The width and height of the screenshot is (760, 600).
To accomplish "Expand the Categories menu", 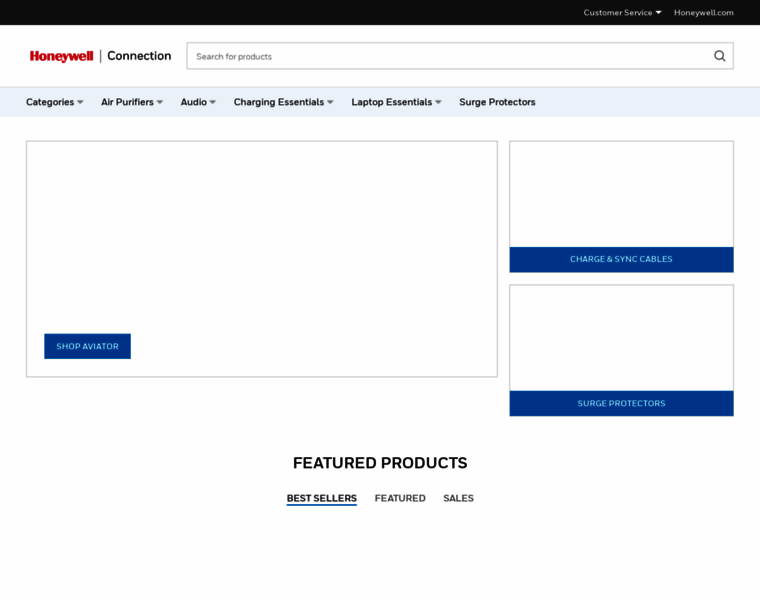I will pyautogui.click(x=55, y=102).
